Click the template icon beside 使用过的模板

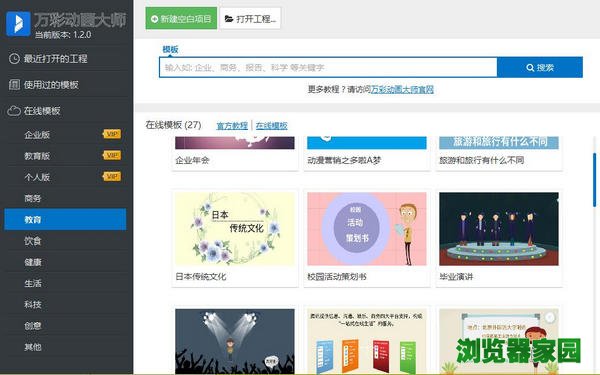[14, 85]
